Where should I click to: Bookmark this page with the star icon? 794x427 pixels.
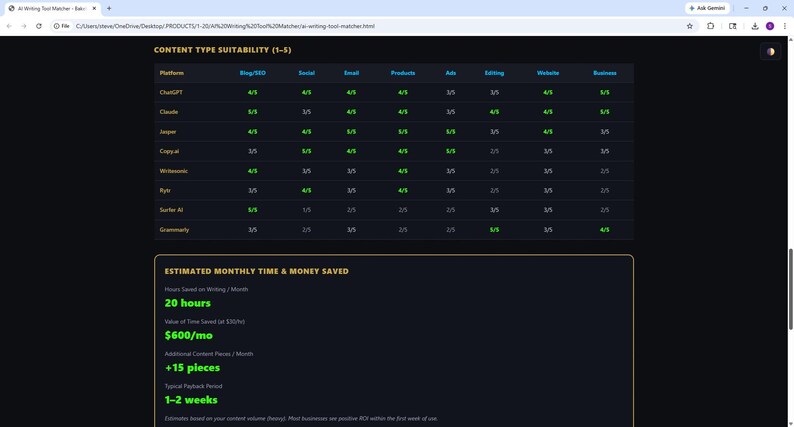[689, 26]
